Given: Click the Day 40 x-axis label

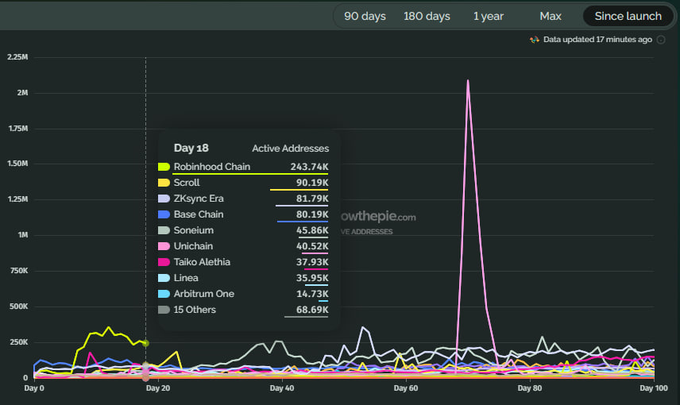Looking at the screenshot, I should [x=282, y=388].
